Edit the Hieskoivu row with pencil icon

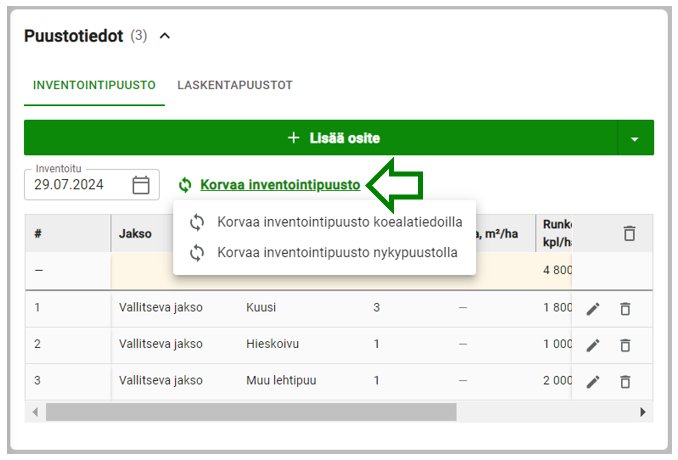point(593,345)
